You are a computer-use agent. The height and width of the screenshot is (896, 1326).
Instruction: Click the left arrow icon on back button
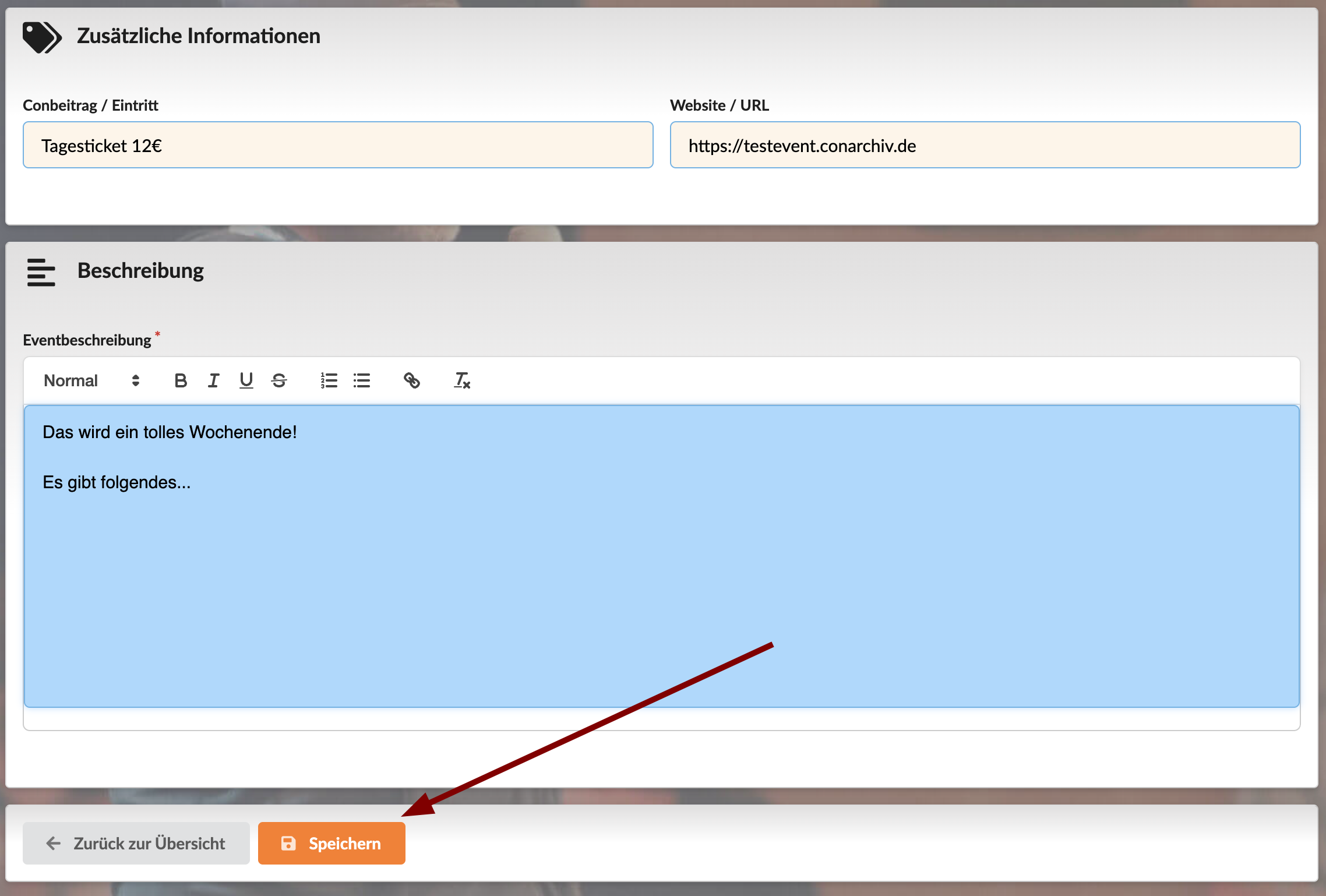click(54, 844)
